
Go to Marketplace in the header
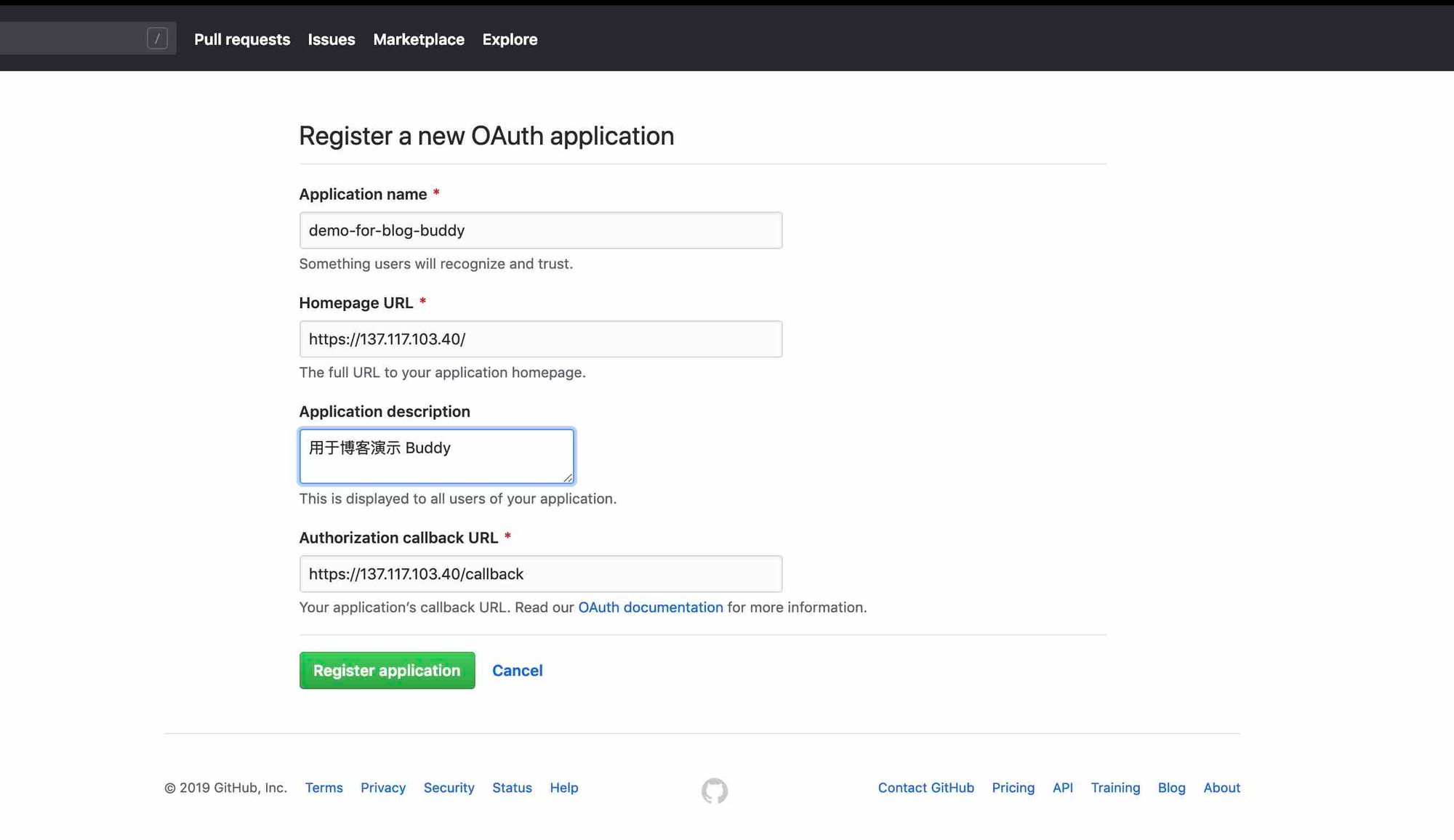[x=419, y=39]
